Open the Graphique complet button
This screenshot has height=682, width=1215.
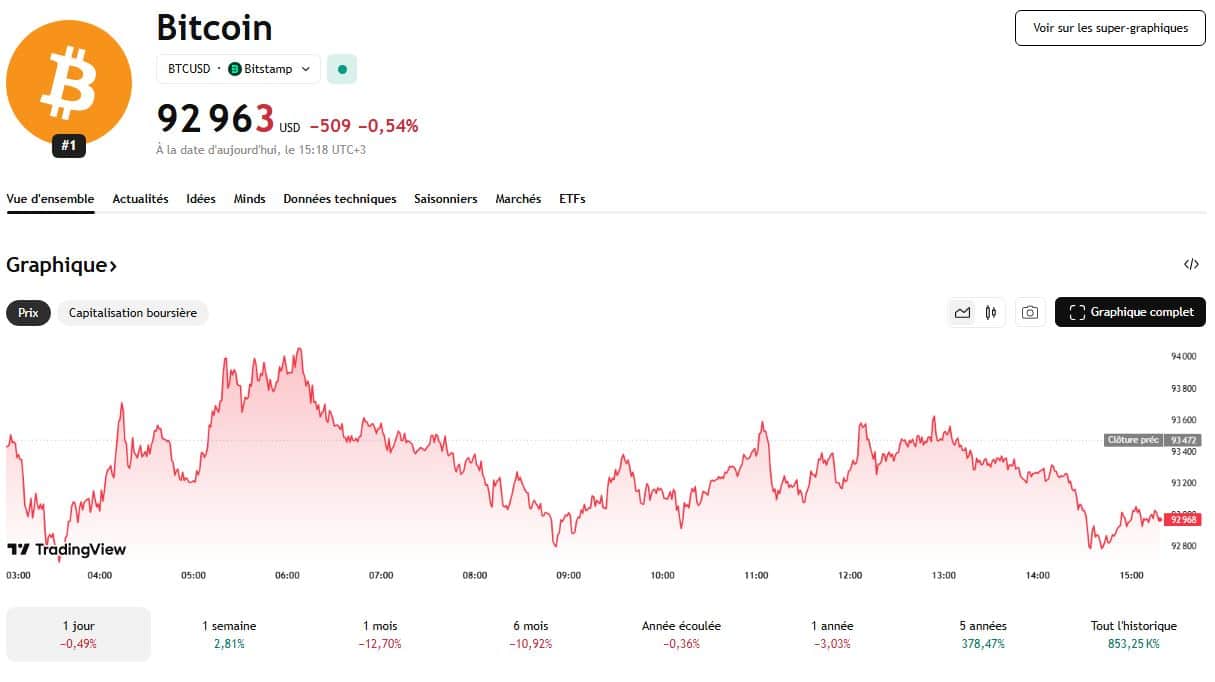click(x=1130, y=312)
